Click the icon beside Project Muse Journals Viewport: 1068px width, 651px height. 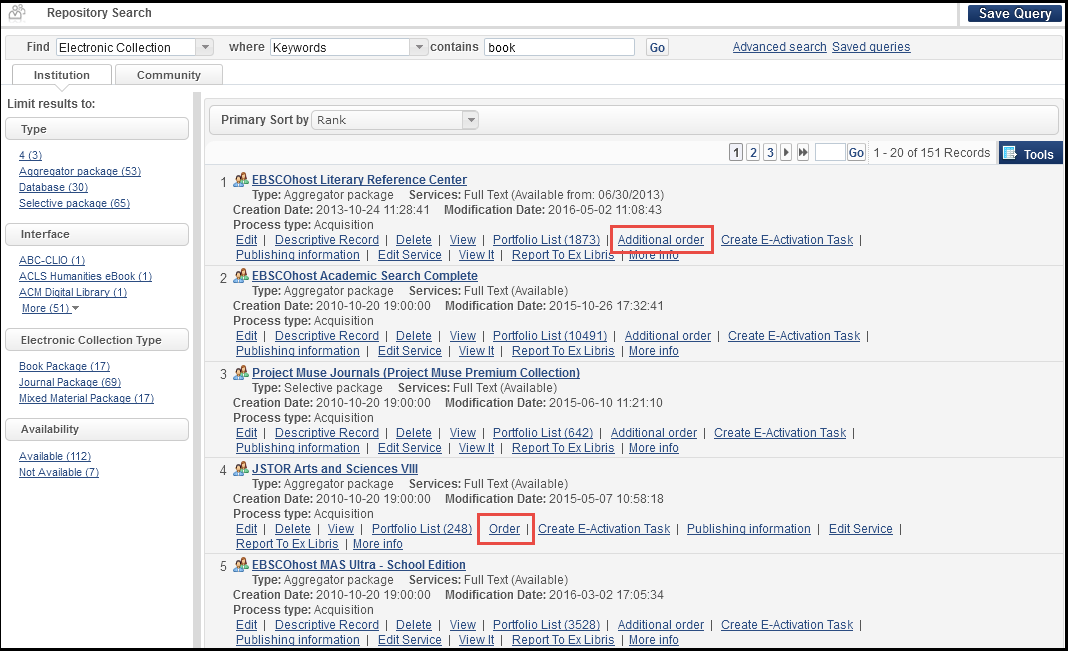(x=240, y=372)
